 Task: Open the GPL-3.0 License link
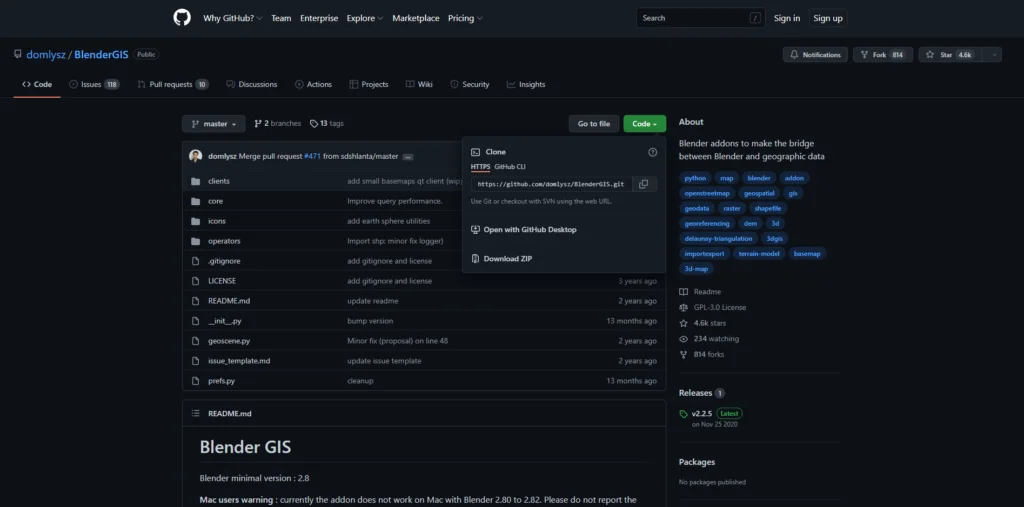point(720,307)
